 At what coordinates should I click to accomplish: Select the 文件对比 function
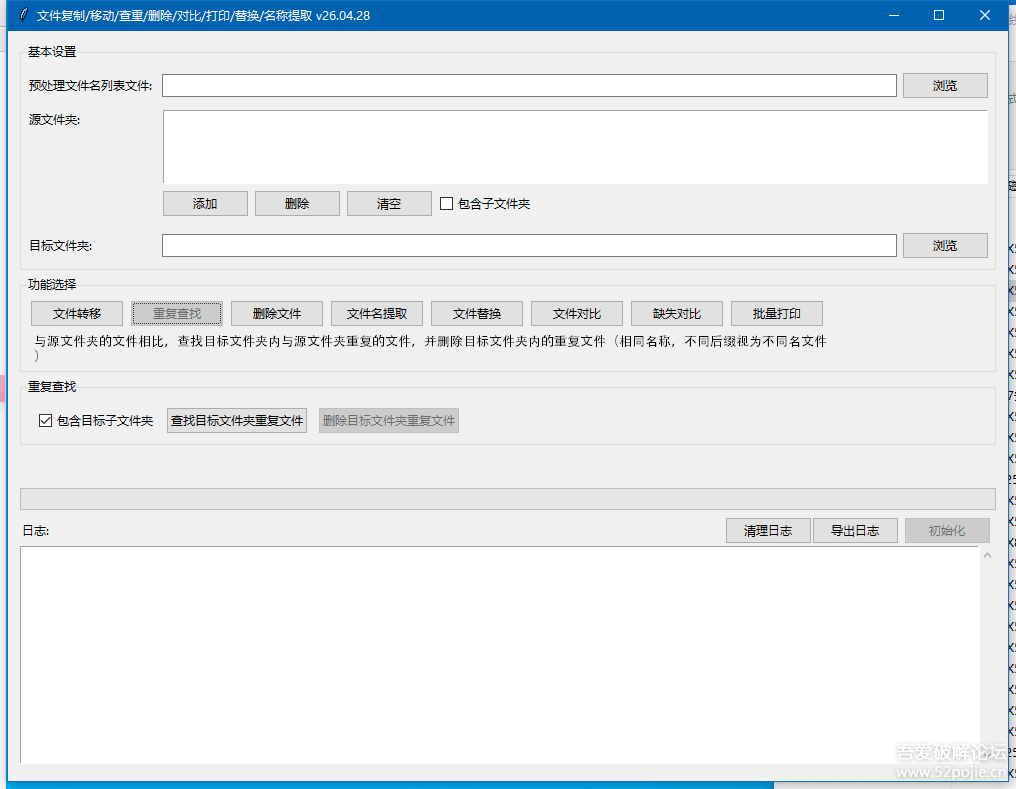[x=577, y=314]
